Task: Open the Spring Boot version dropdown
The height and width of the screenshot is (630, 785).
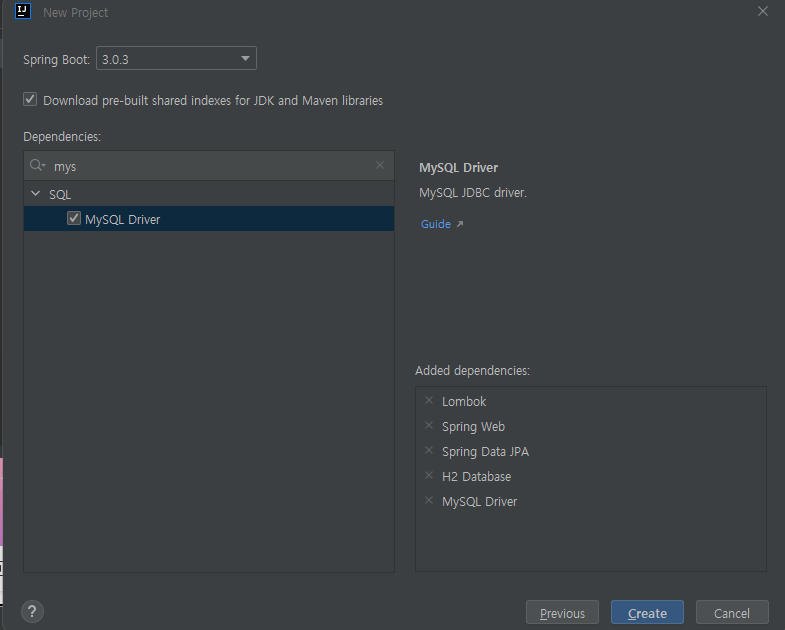Action: click(176, 59)
